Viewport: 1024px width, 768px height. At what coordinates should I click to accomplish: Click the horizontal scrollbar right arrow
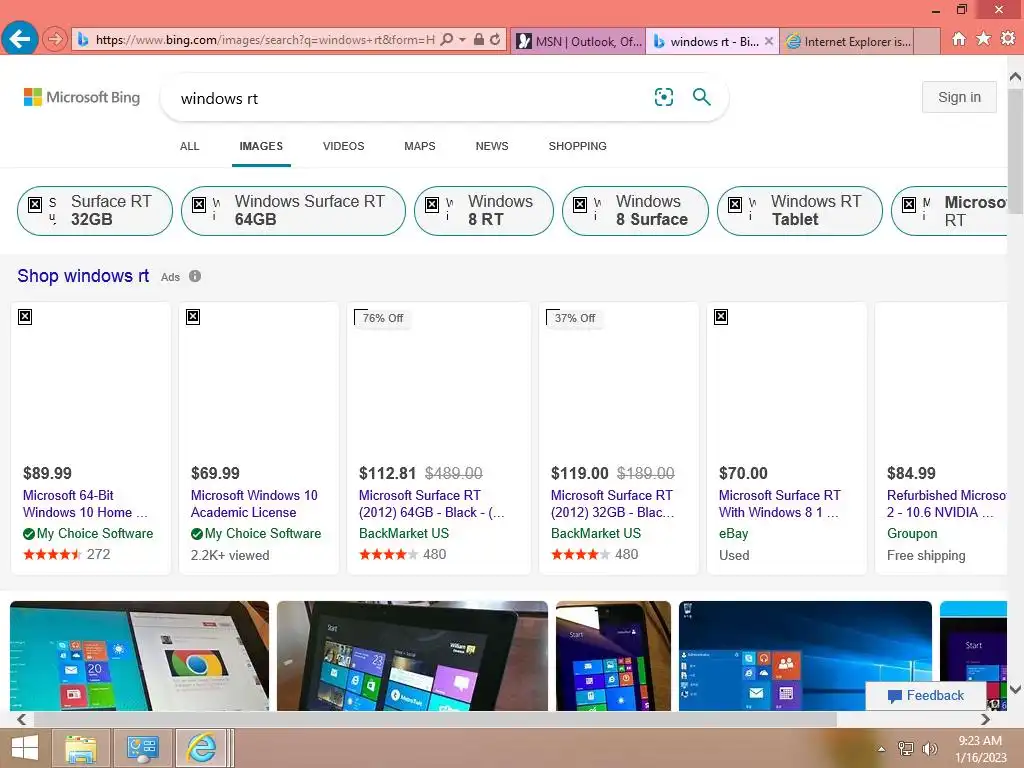tap(985, 719)
